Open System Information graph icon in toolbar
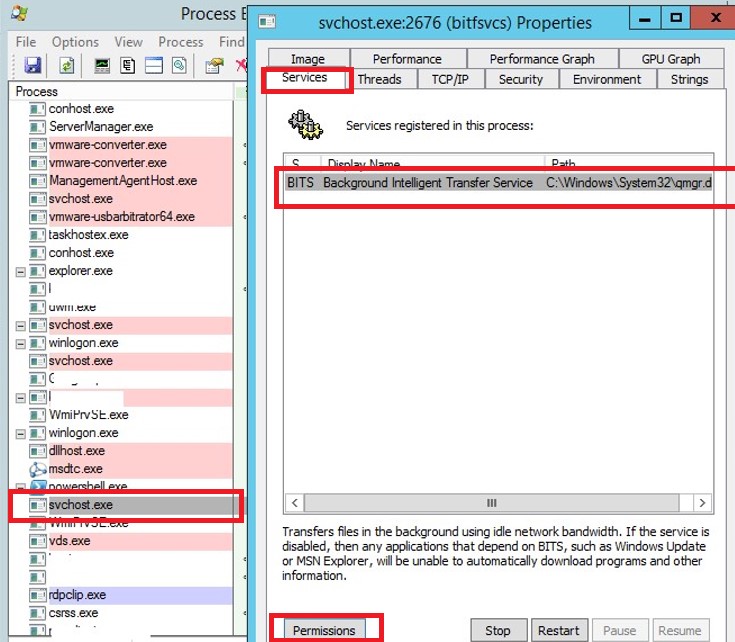This screenshot has width=735, height=642. point(101,65)
